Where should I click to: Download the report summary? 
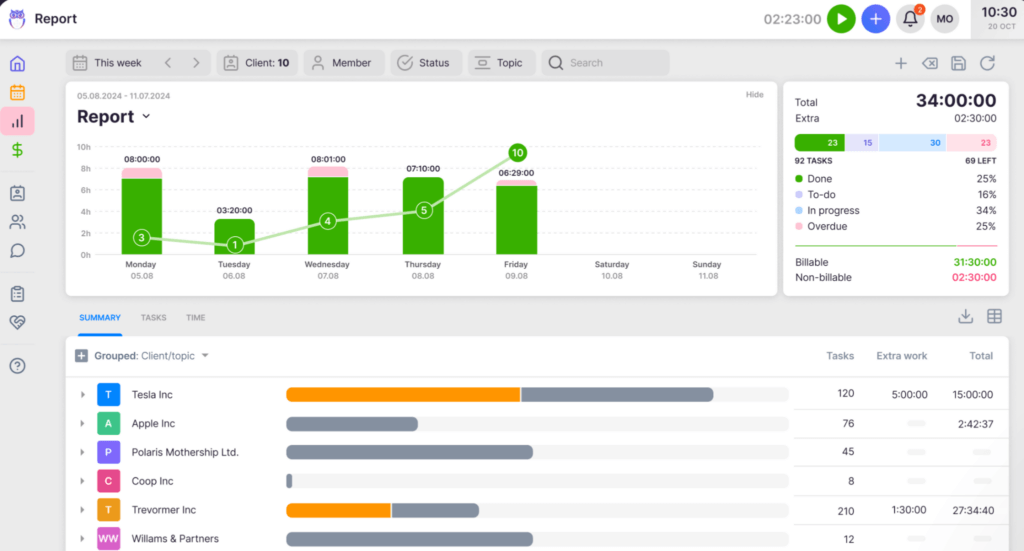click(x=965, y=317)
